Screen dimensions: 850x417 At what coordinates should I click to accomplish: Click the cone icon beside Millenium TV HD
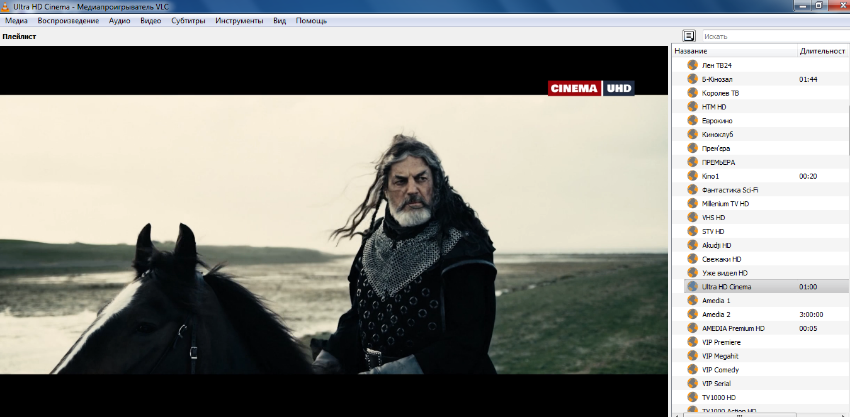click(x=692, y=203)
